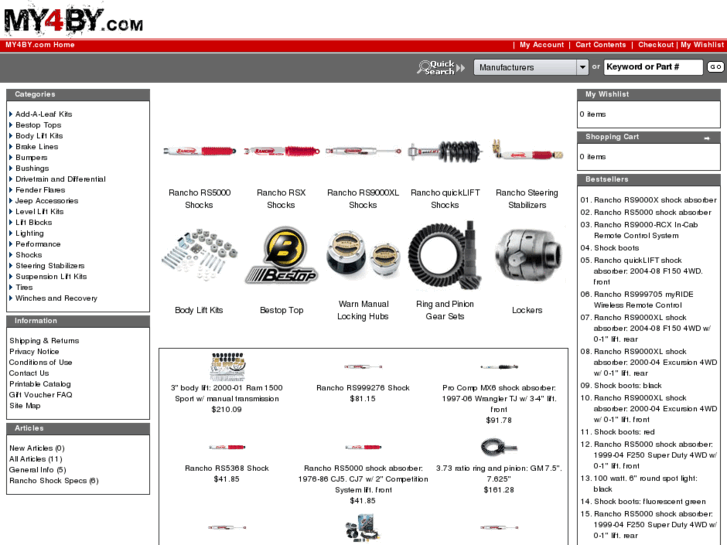This screenshot has width=727, height=545.
Task: Expand the Winches and Recovery category
Action: pos(56,298)
